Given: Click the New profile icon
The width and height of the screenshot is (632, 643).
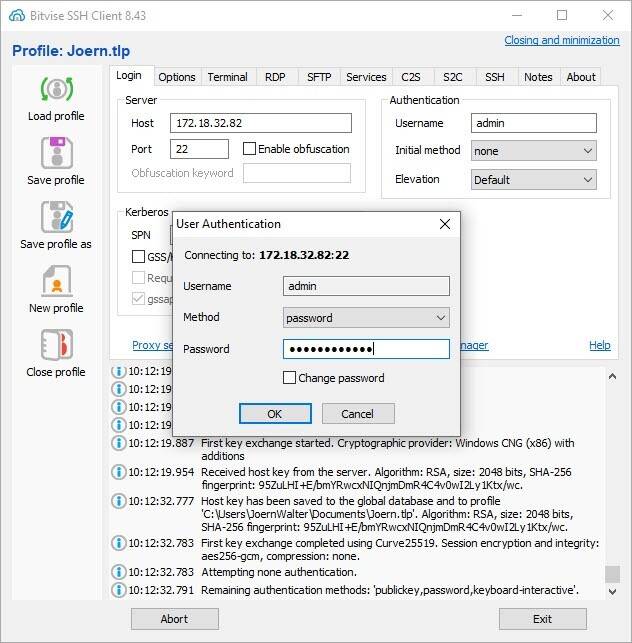Looking at the screenshot, I should [56, 281].
